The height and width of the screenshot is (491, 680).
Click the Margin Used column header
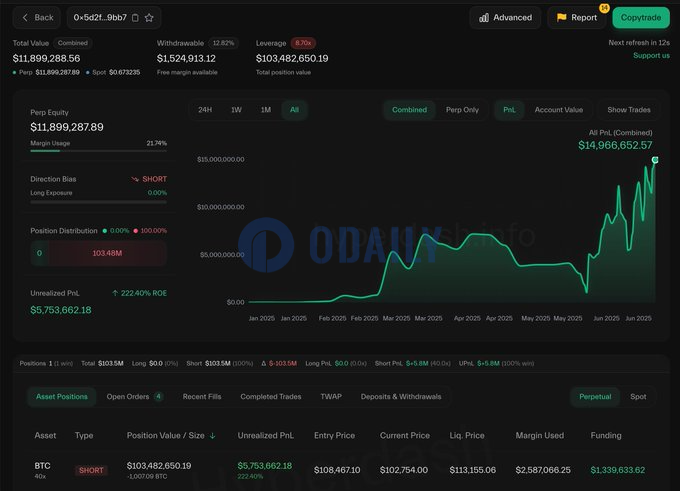pos(539,435)
